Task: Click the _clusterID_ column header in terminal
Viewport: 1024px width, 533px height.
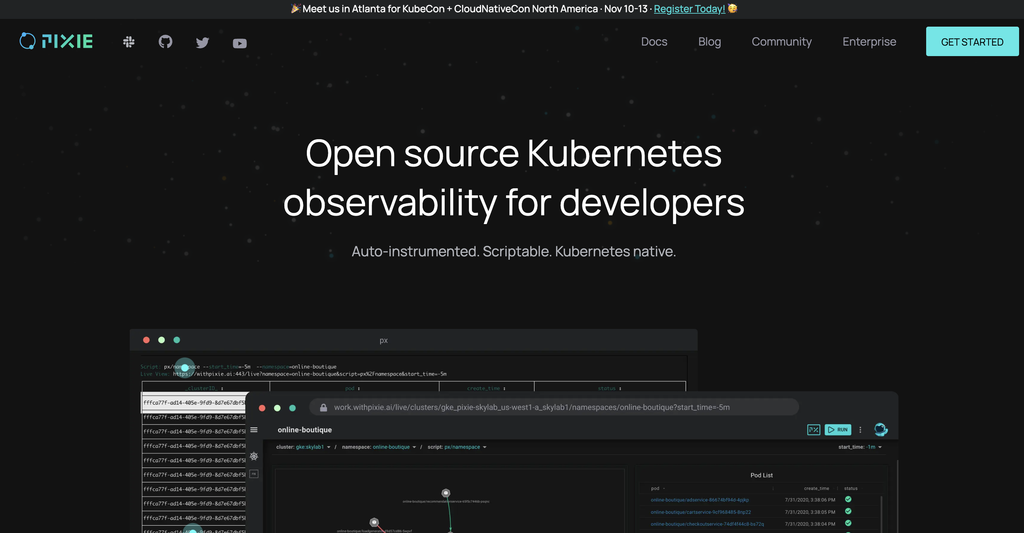Action: (204, 389)
